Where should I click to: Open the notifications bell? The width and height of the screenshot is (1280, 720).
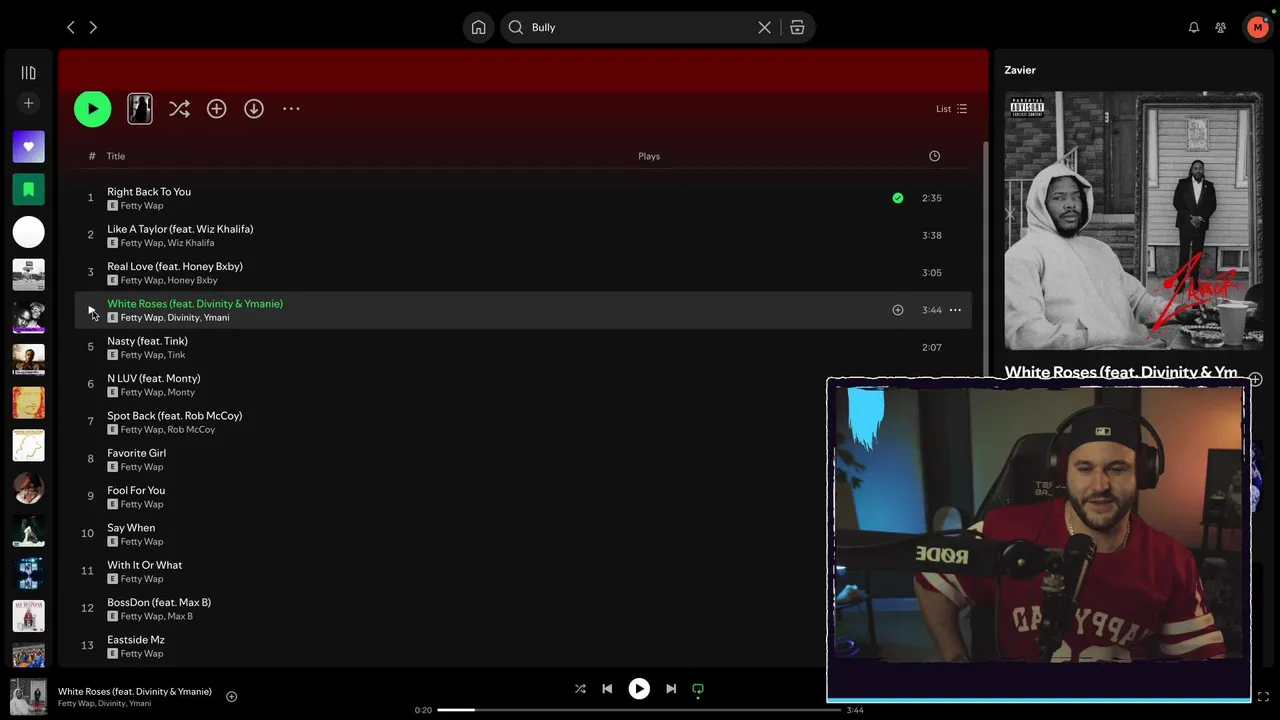point(1193,27)
